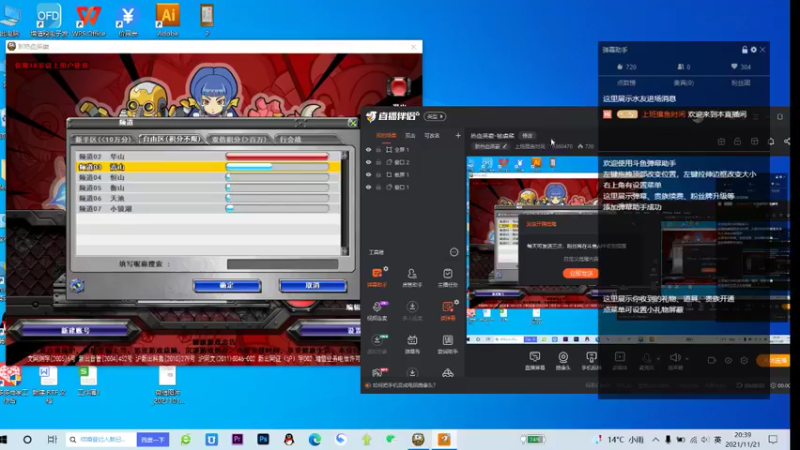Toggle visibility eye for 截屏1 source
This screenshot has width=800, height=450.
click(368, 174)
